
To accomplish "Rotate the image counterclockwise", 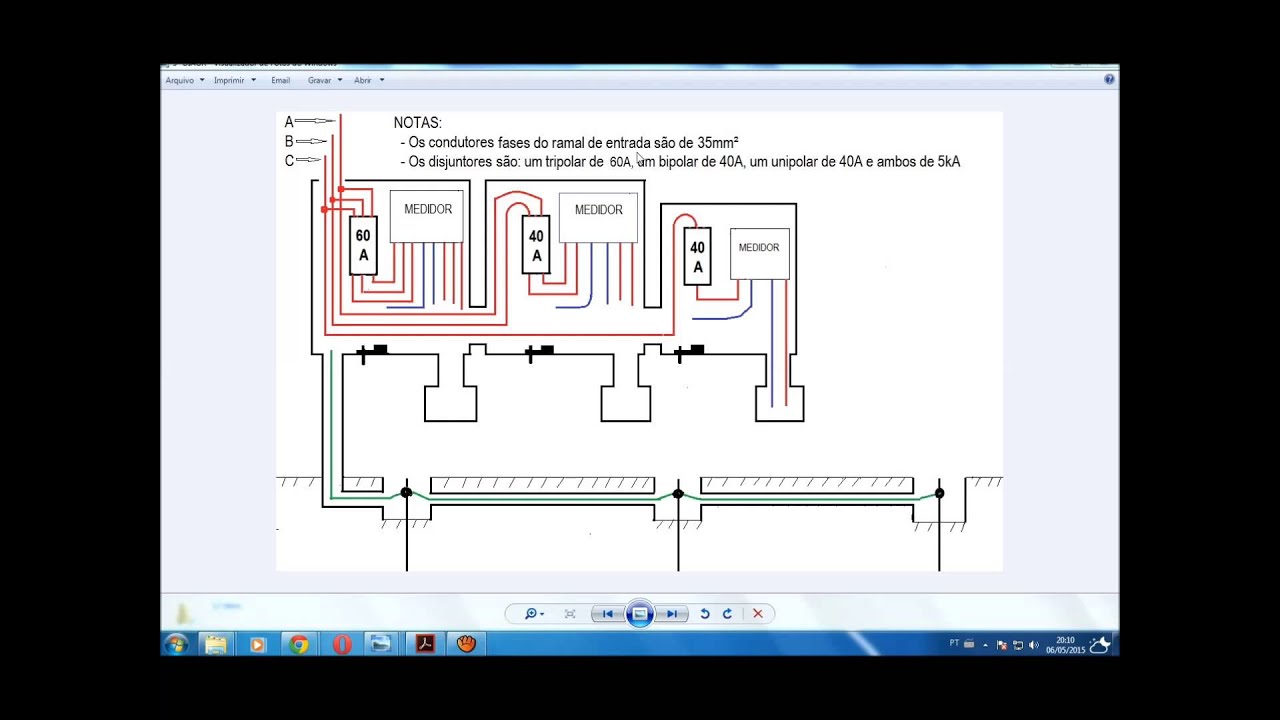I will coord(705,614).
